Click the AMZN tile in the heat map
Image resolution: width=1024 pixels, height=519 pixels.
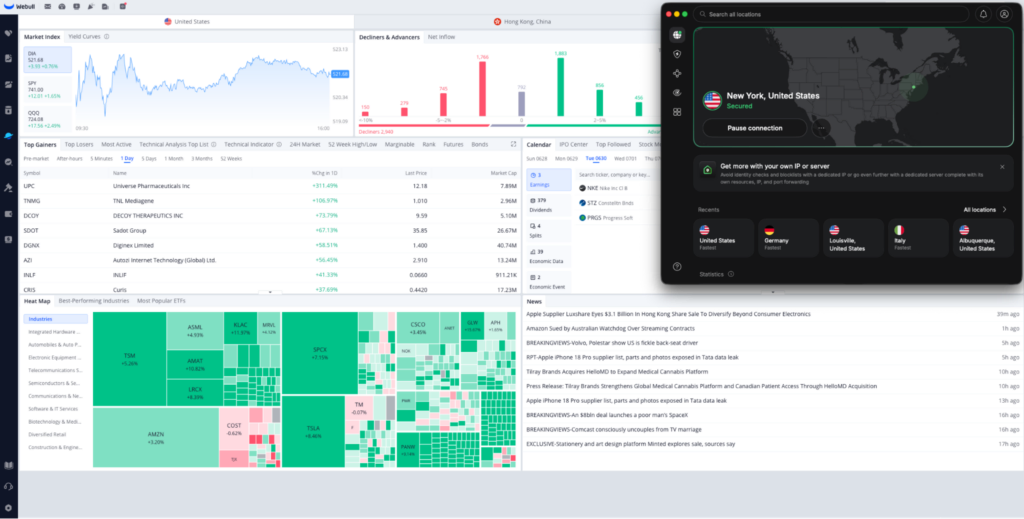click(x=155, y=437)
